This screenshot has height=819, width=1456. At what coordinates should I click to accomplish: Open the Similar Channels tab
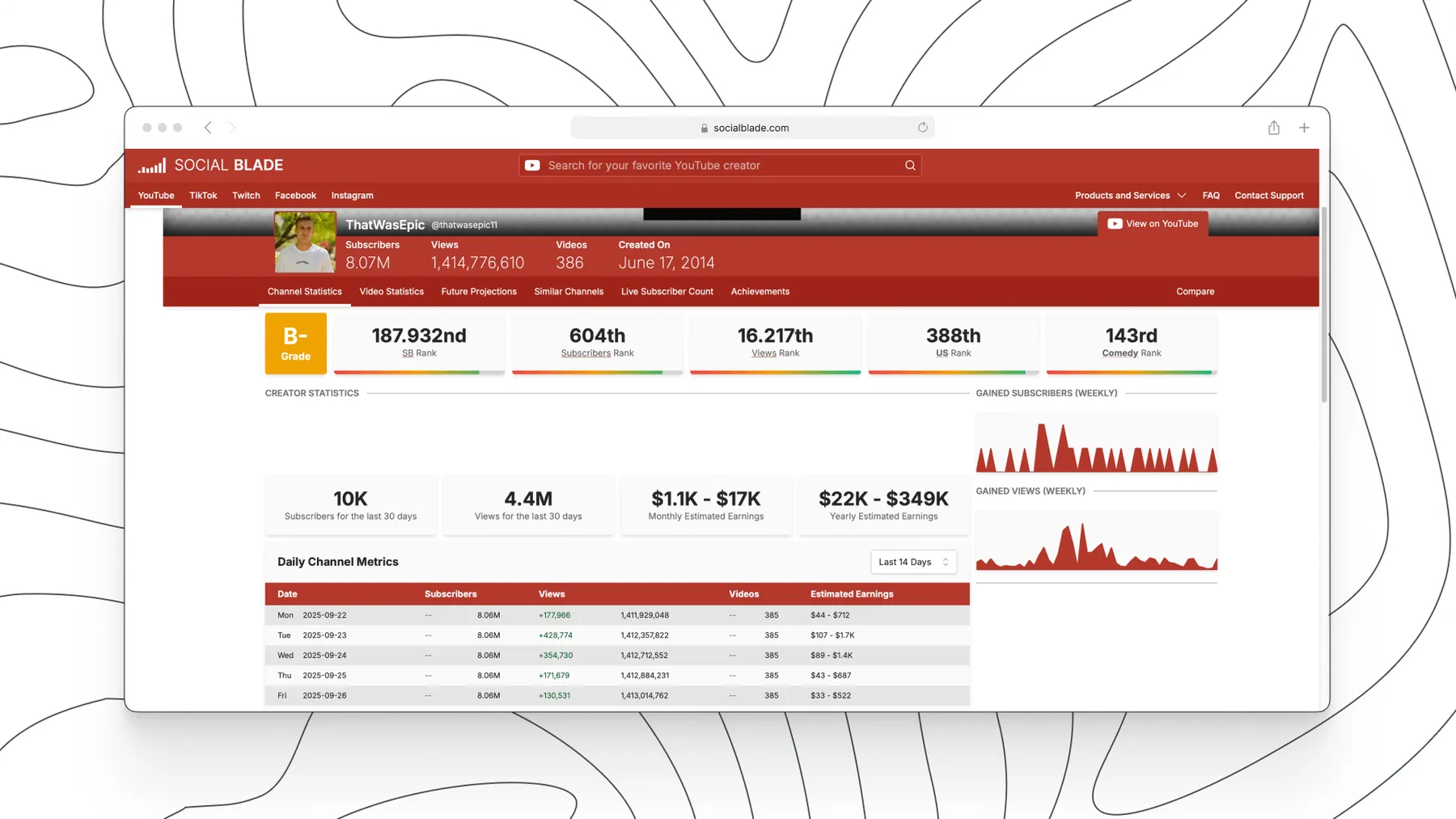click(x=569, y=292)
